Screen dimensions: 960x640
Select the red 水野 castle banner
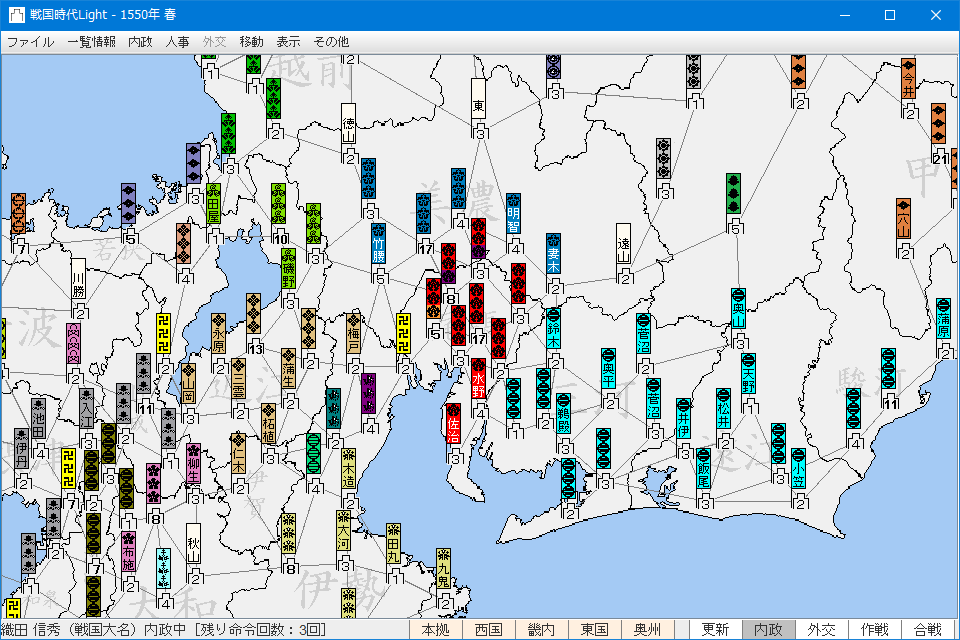point(479,378)
